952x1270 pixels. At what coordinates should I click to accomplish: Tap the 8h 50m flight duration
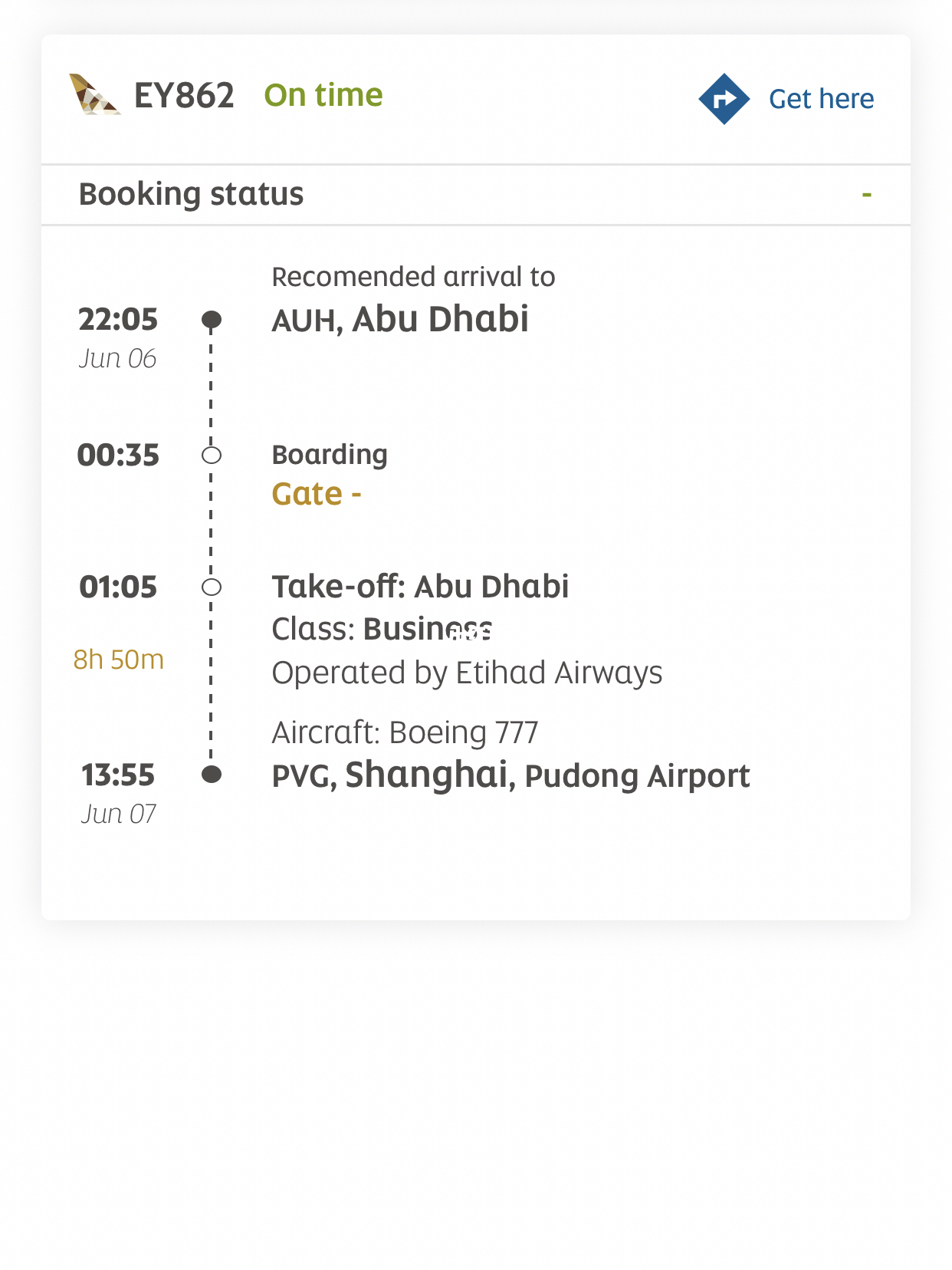tap(119, 660)
